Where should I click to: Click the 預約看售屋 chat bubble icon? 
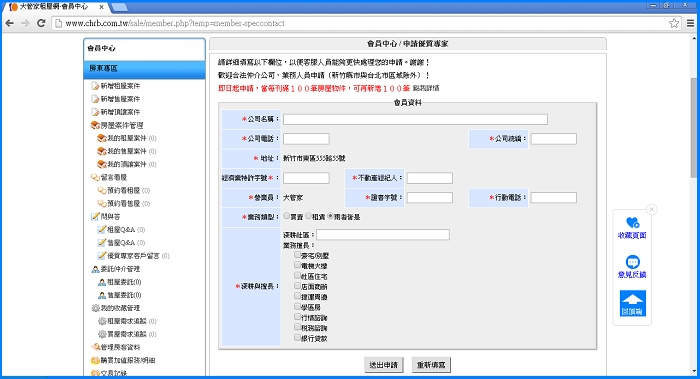point(102,203)
